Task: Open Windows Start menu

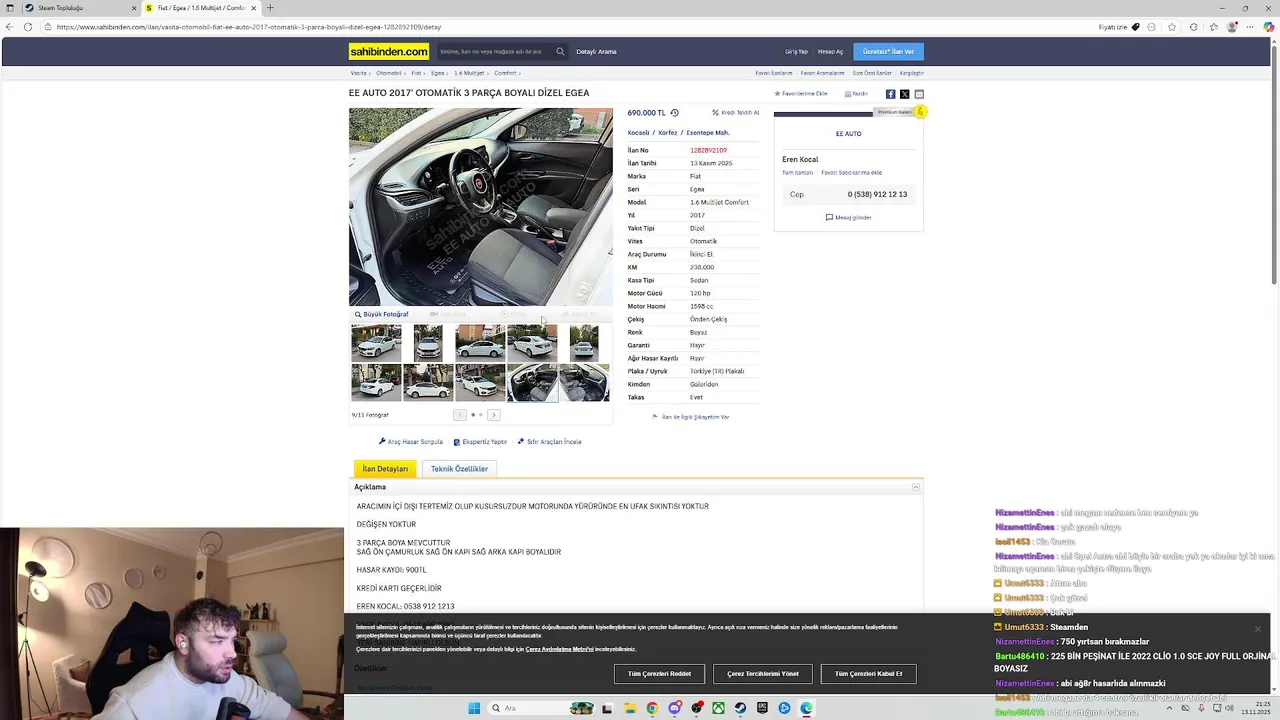Action: [x=474, y=708]
